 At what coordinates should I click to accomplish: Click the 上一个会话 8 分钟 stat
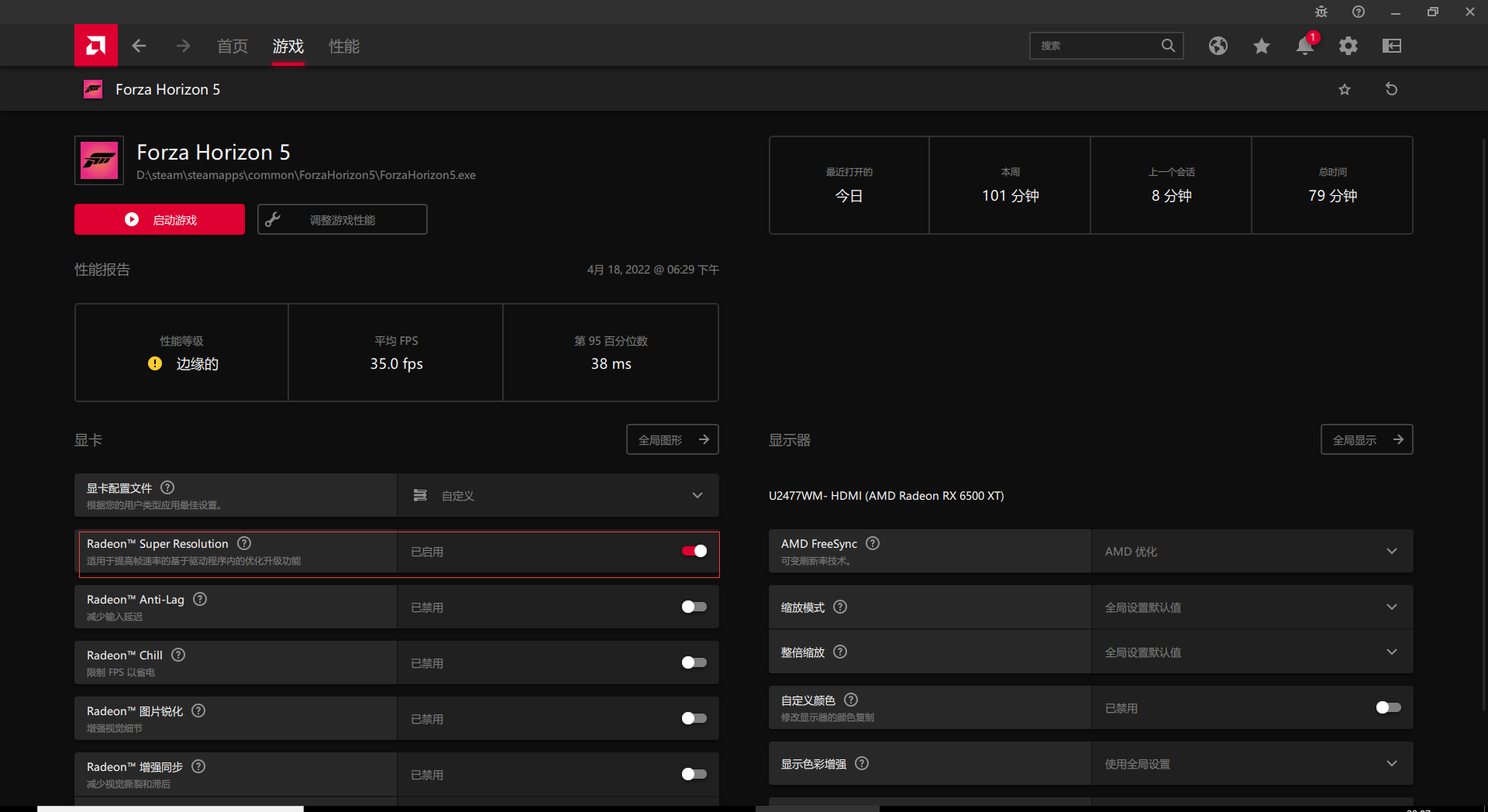point(1171,185)
